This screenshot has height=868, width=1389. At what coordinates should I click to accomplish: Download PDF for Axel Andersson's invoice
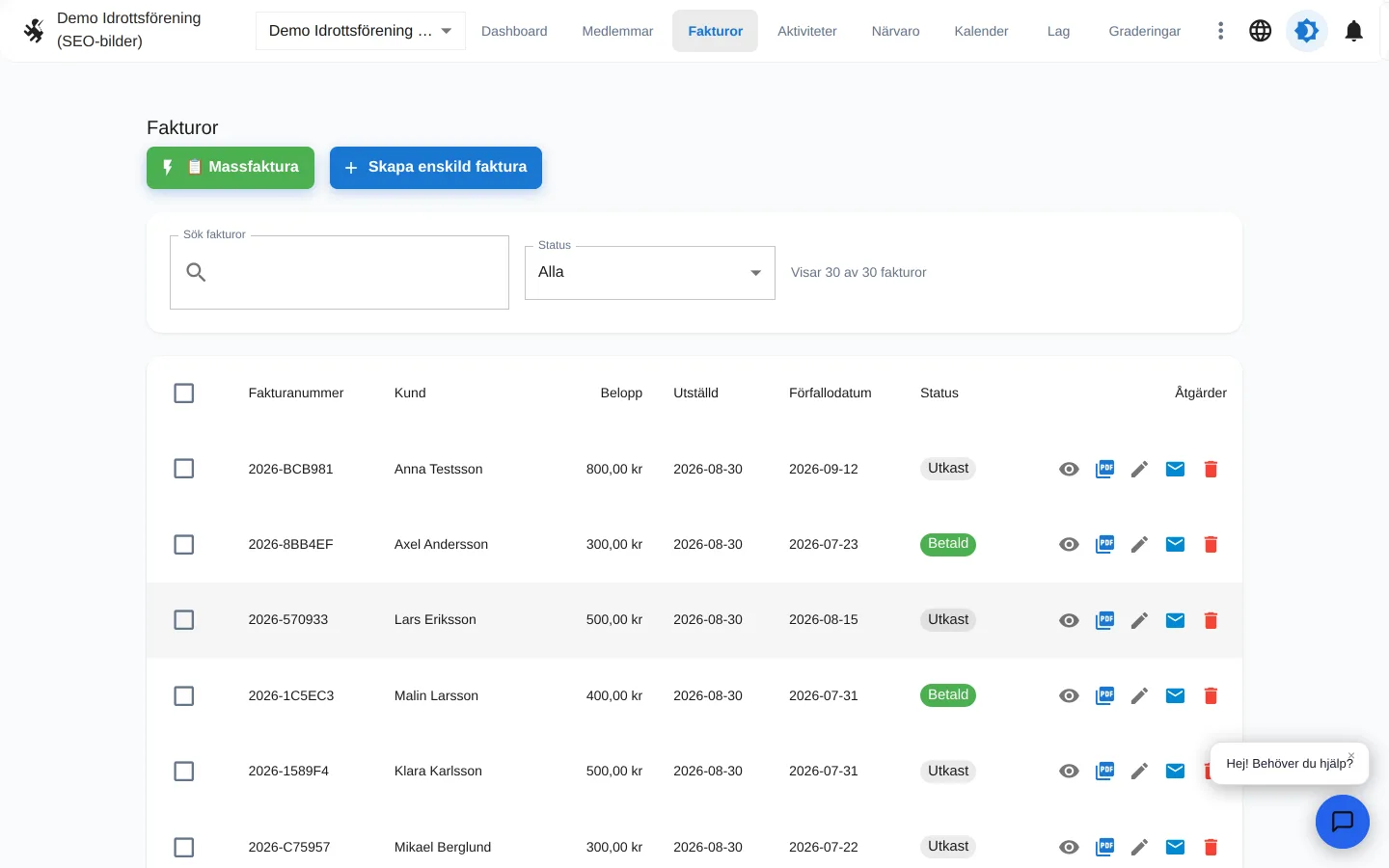tap(1104, 545)
